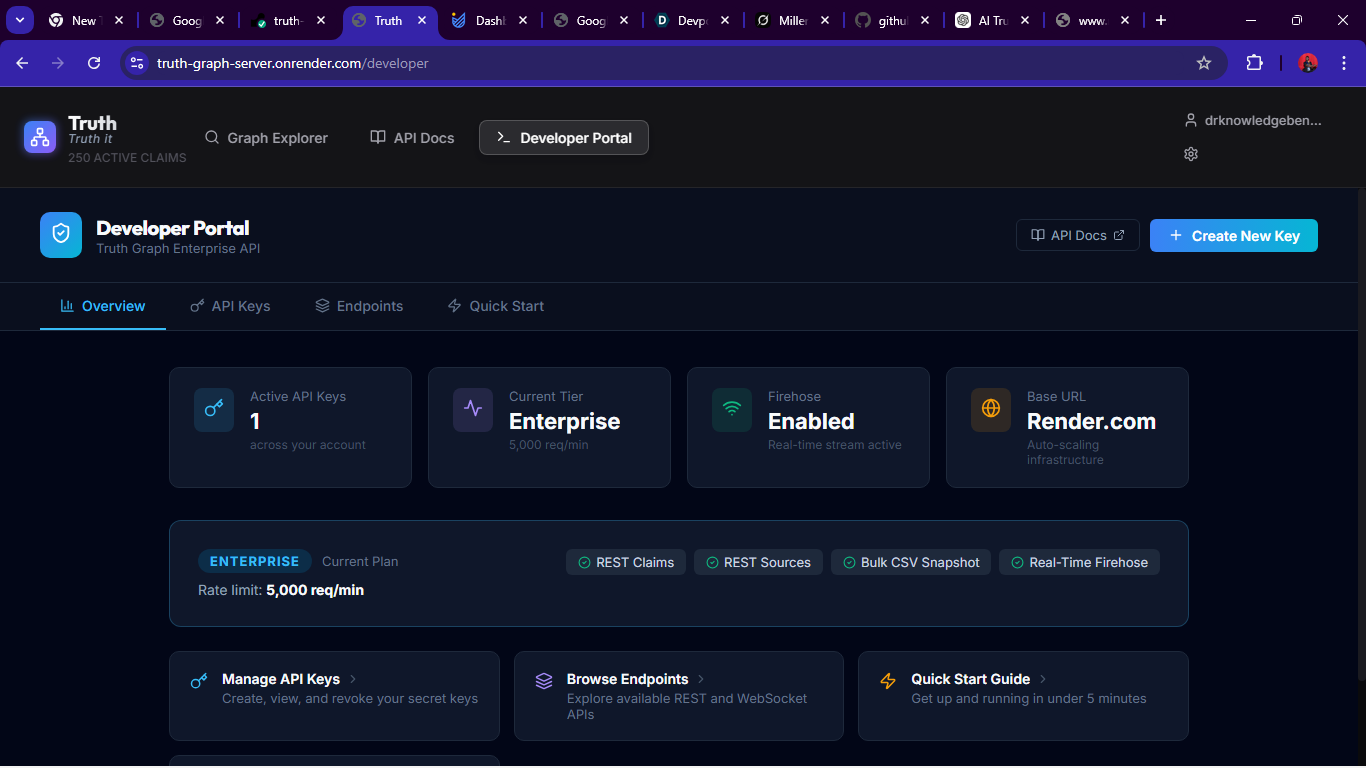Screen dimensions: 1366x768
Task: Open the browser profile avatar
Action: click(1308, 63)
